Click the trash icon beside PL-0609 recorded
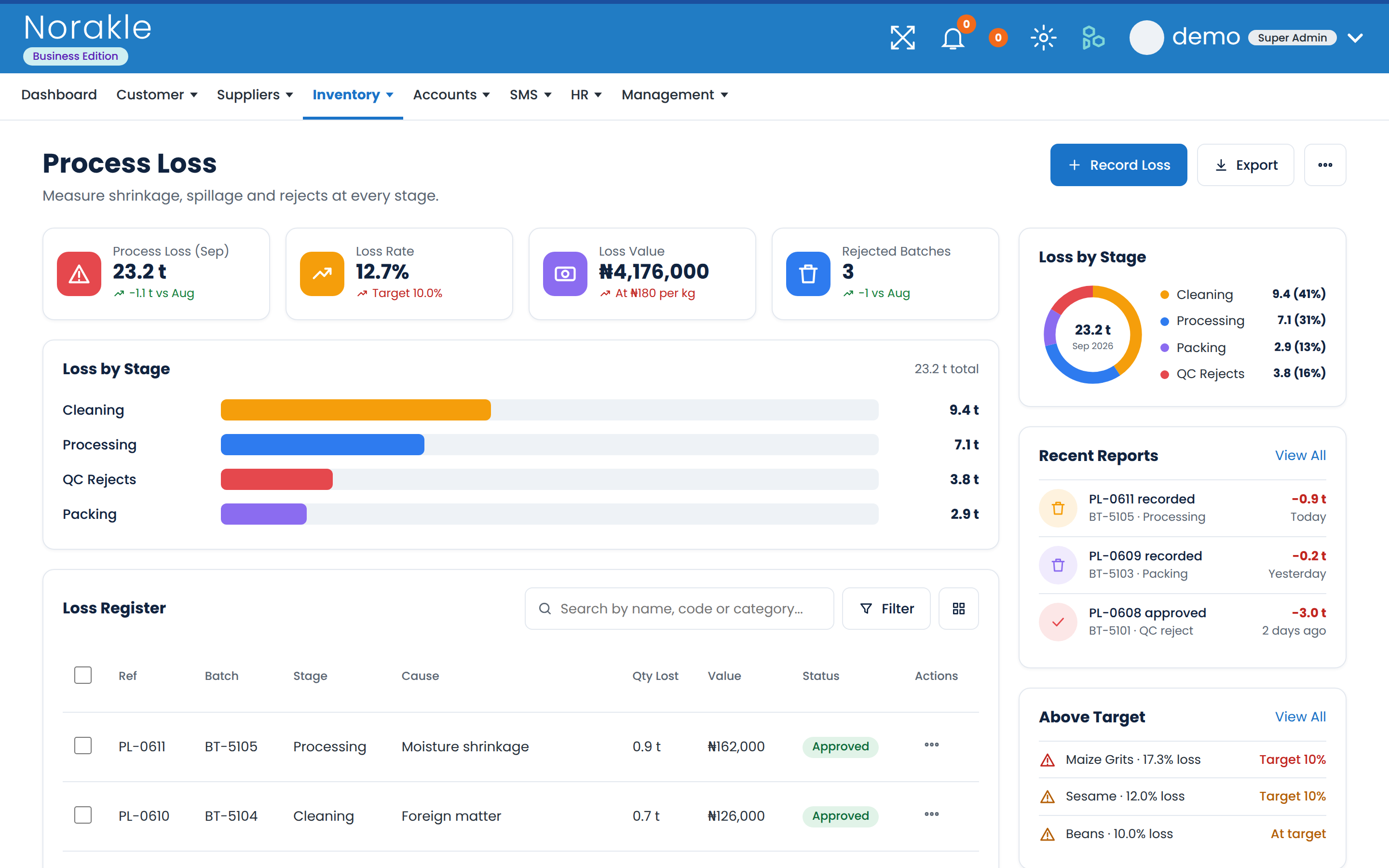This screenshot has height=868, width=1389. [1058, 565]
